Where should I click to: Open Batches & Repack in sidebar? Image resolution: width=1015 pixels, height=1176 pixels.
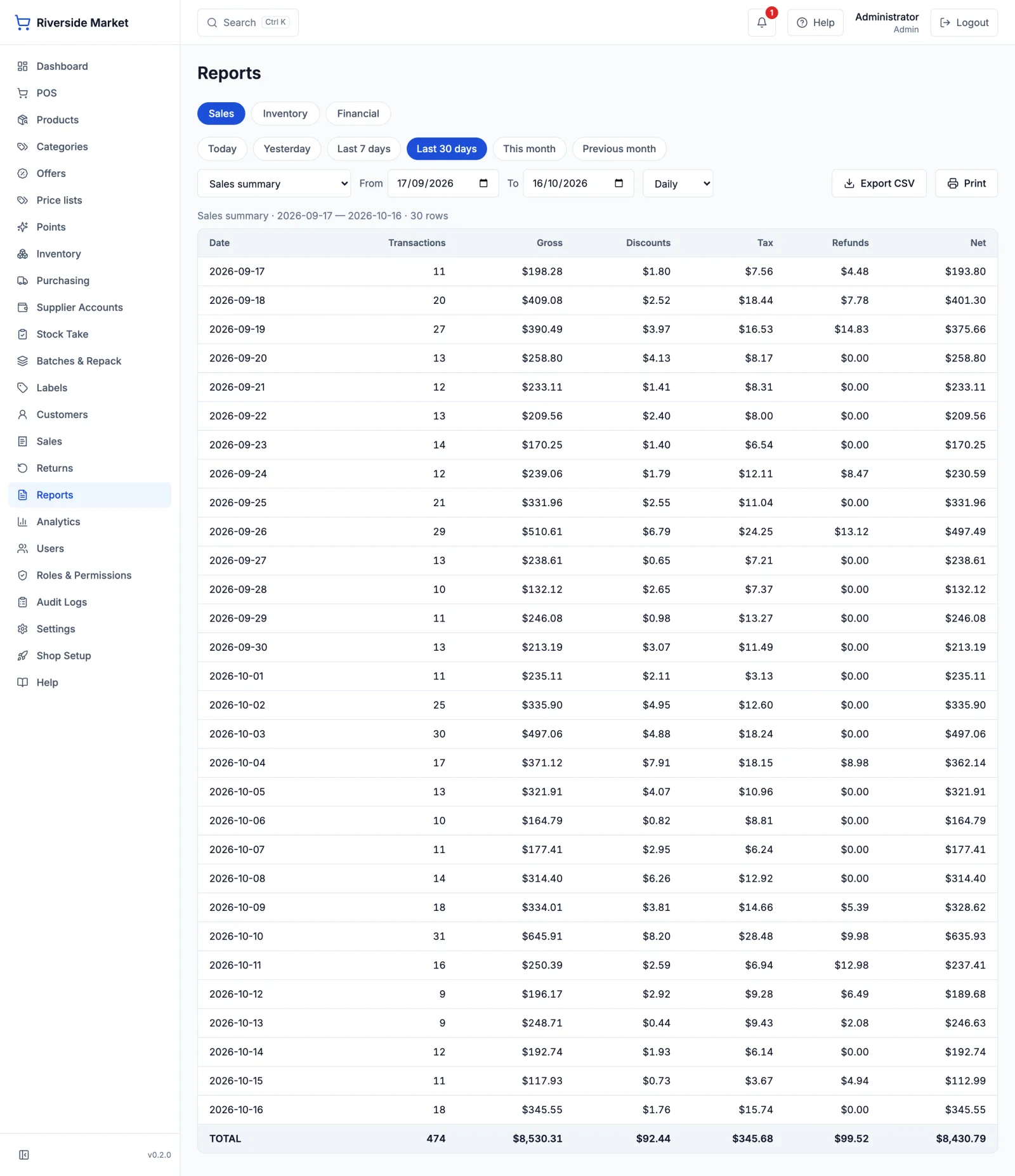click(90, 361)
